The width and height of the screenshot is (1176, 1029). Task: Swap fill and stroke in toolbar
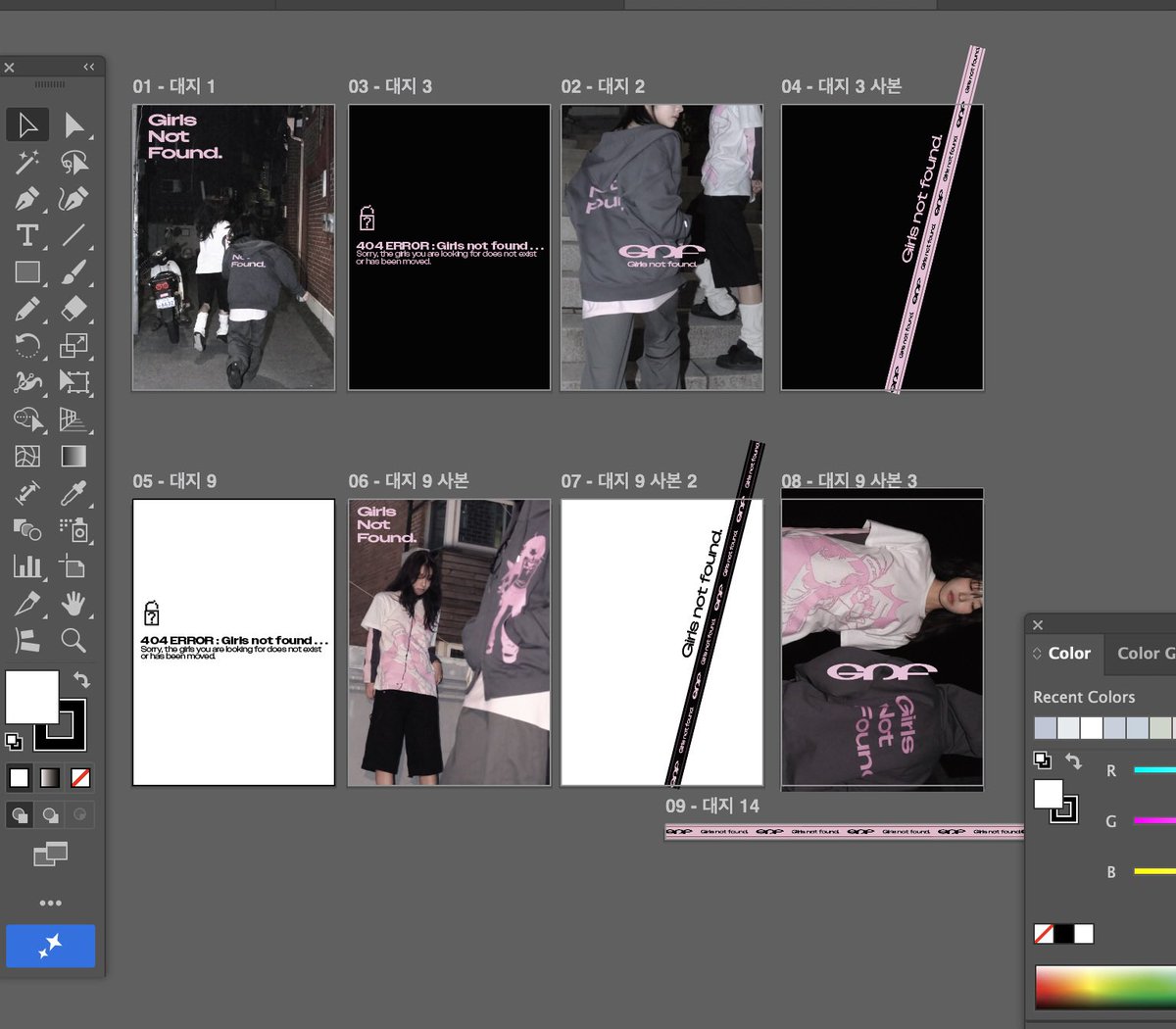tap(81, 679)
